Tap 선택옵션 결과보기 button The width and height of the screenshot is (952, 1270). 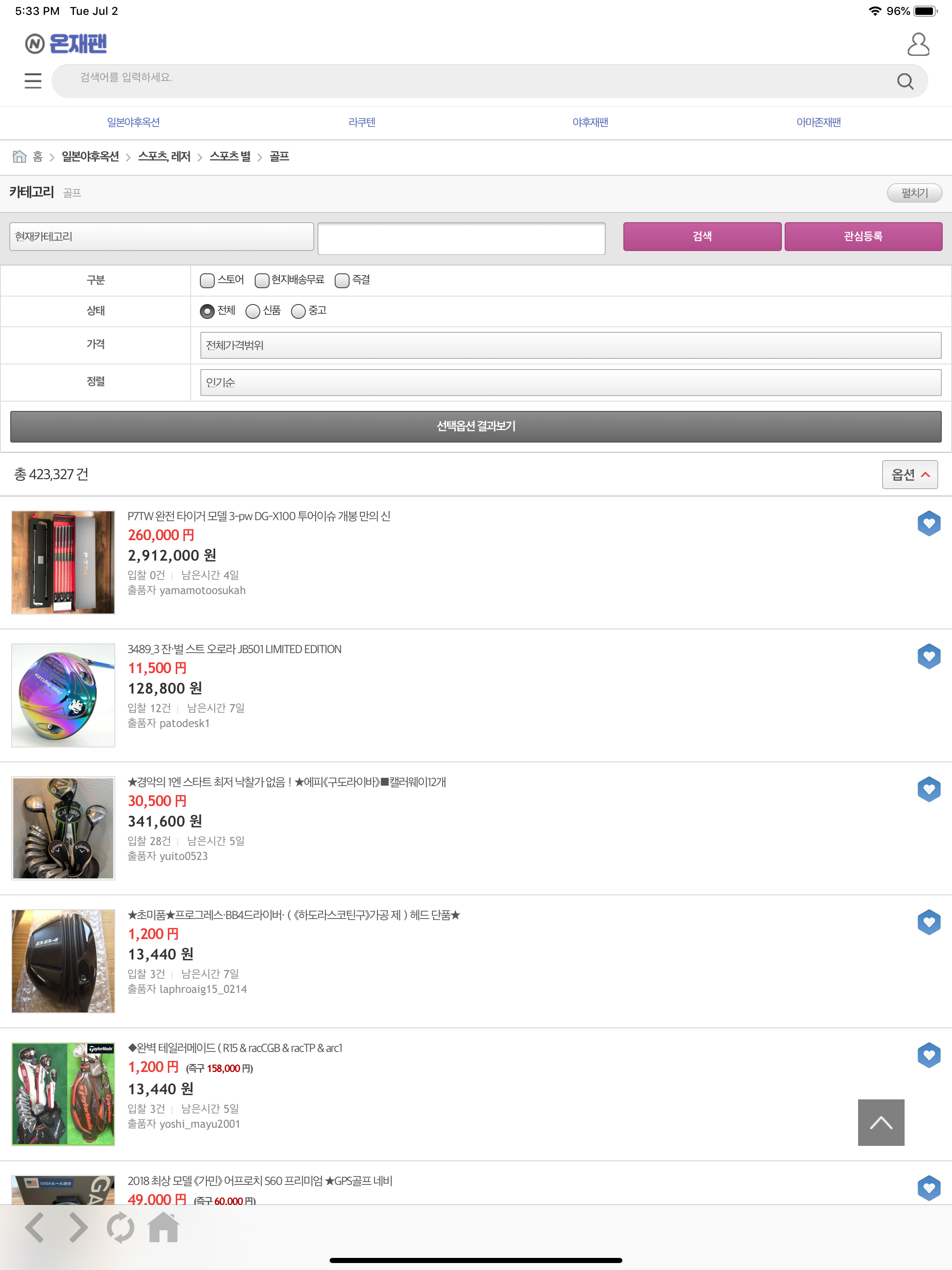[476, 427]
